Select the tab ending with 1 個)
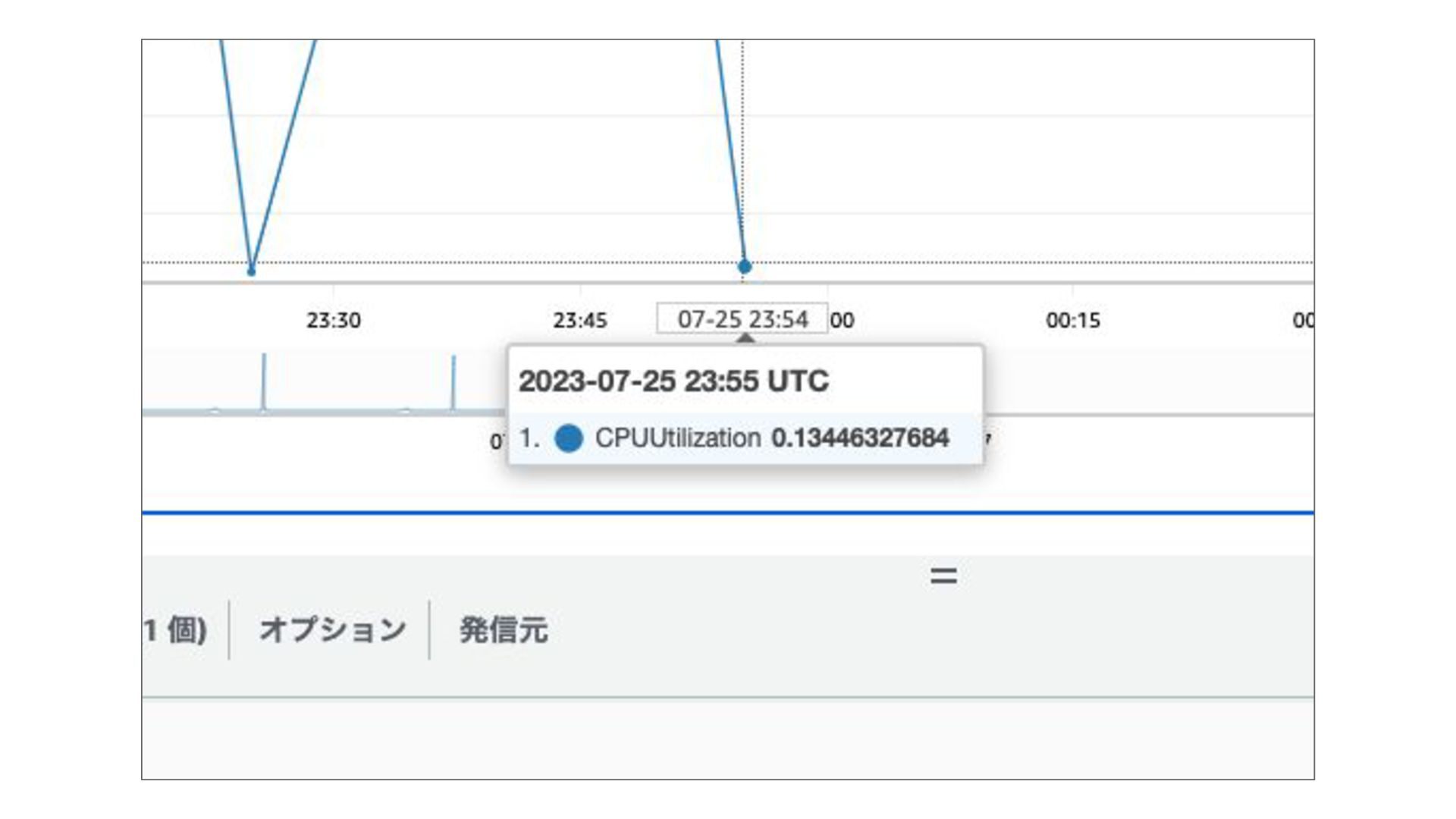This screenshot has width=1456, height=819. tap(175, 629)
